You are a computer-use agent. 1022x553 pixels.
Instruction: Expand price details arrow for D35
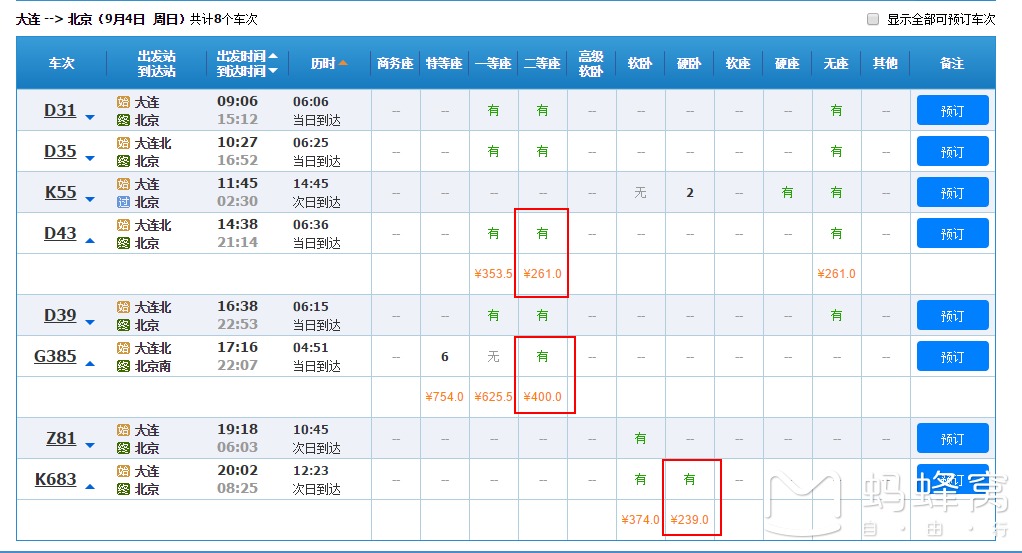point(90,158)
